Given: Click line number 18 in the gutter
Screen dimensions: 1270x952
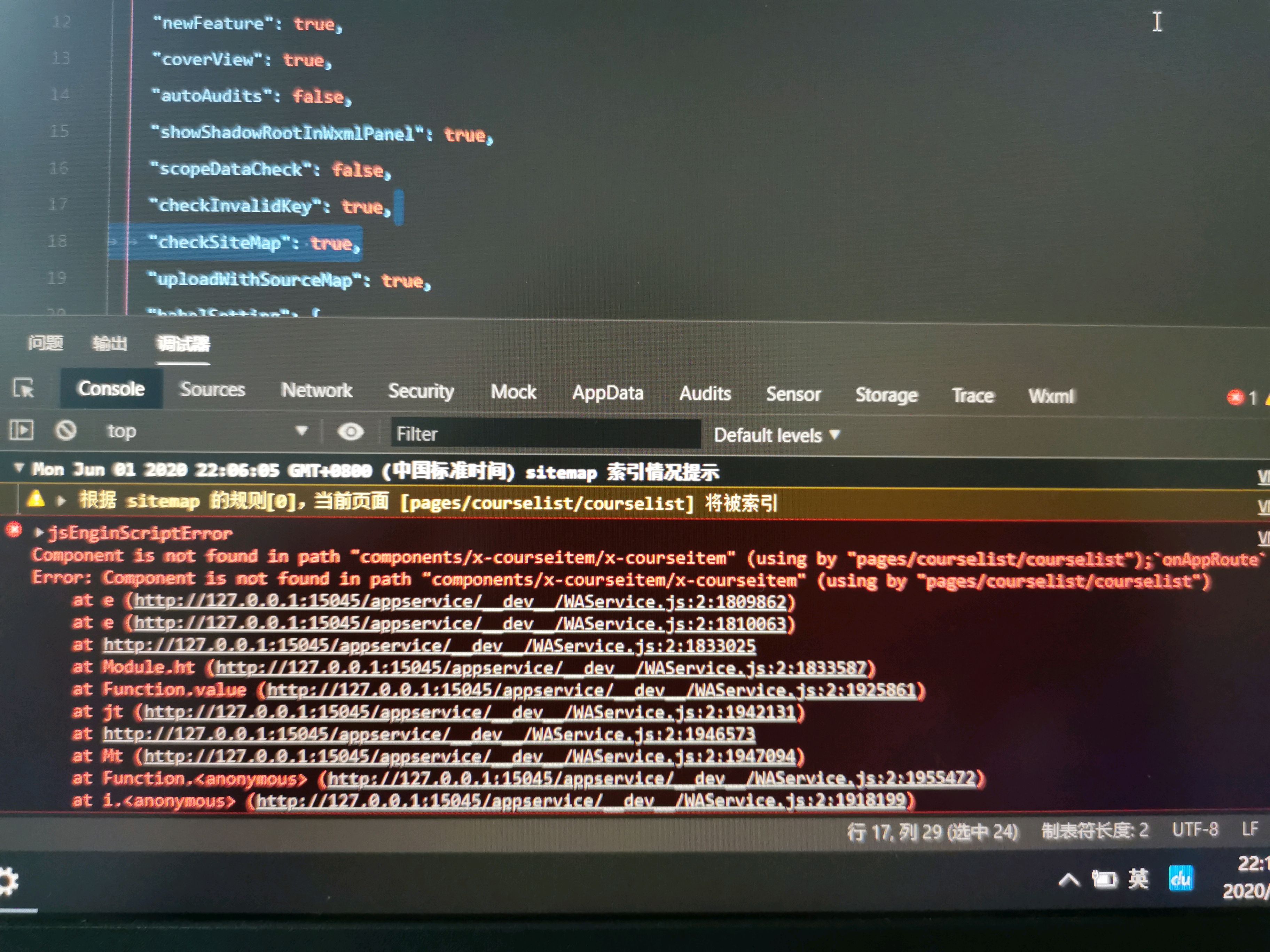Looking at the screenshot, I should [57, 241].
